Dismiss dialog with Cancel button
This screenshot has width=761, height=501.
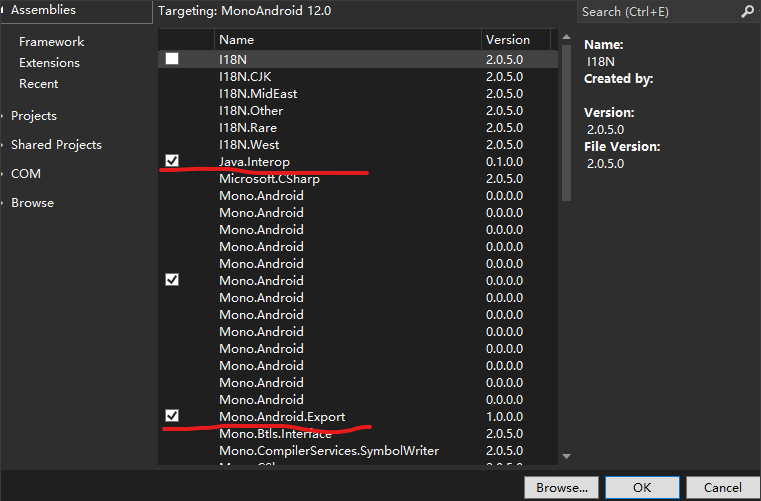pyautogui.click(x=723, y=487)
